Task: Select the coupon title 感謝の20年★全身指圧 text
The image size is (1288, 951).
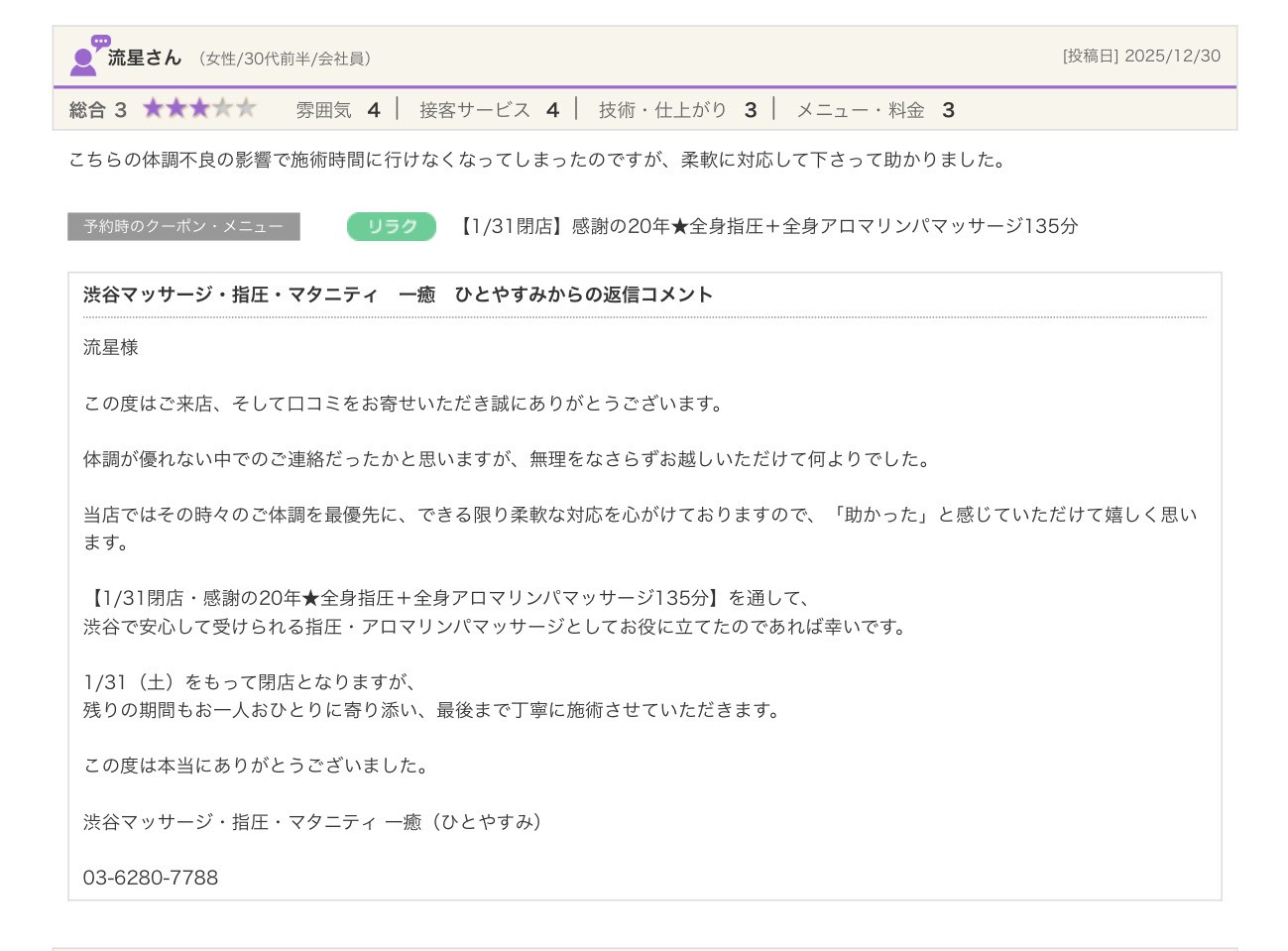Action: click(x=765, y=226)
